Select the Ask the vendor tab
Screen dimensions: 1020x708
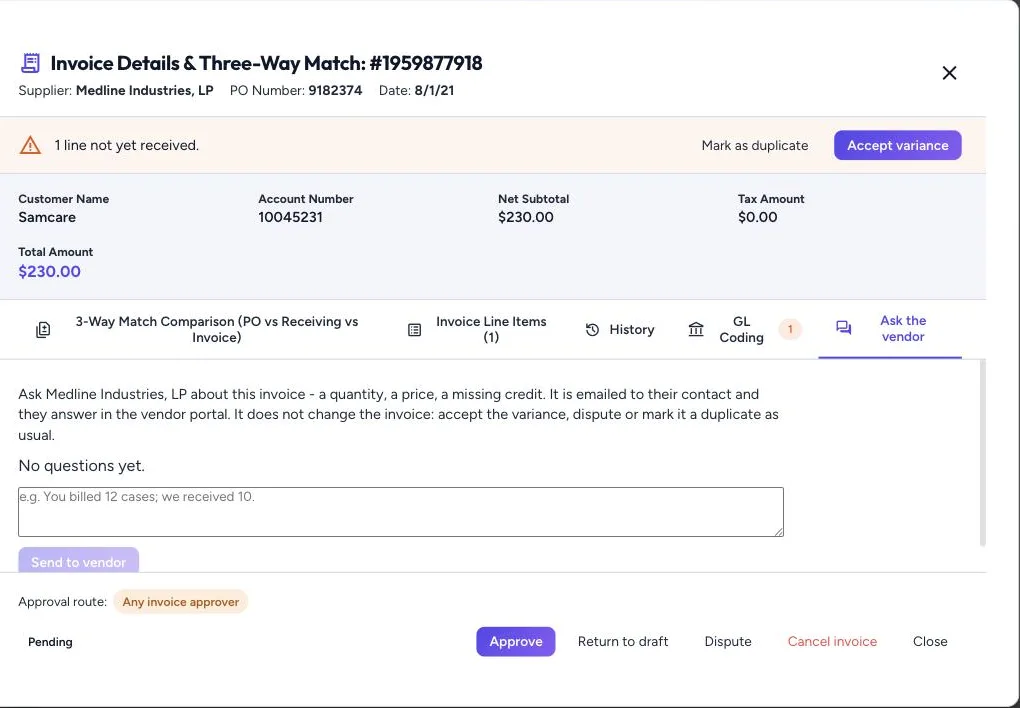click(x=890, y=329)
